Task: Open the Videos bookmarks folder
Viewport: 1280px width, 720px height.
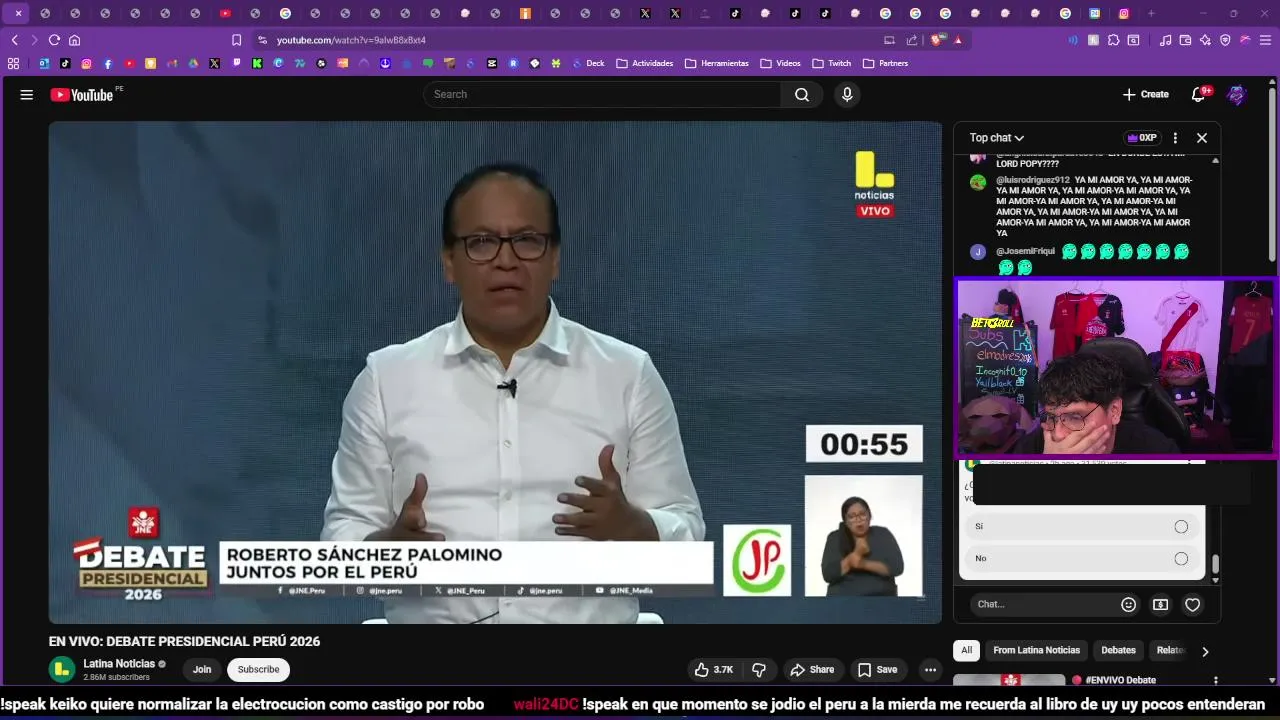Action: [x=780, y=63]
